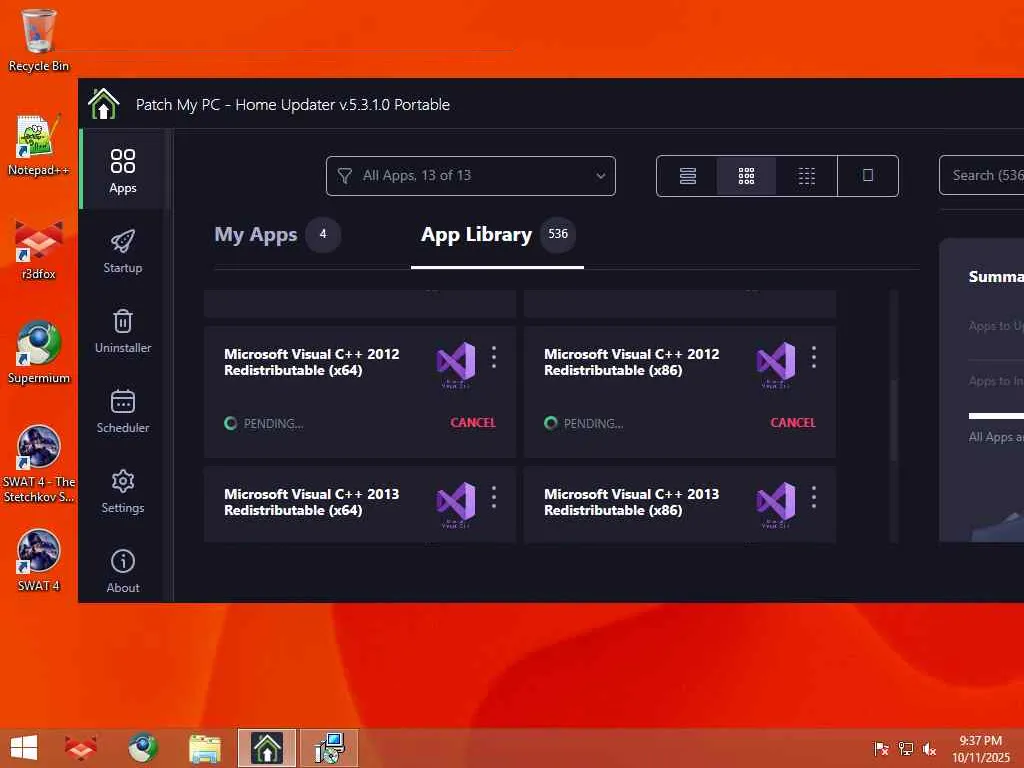The image size is (1024, 768).
Task: Open Supermium from the taskbar
Action: pyautogui.click(x=142, y=748)
